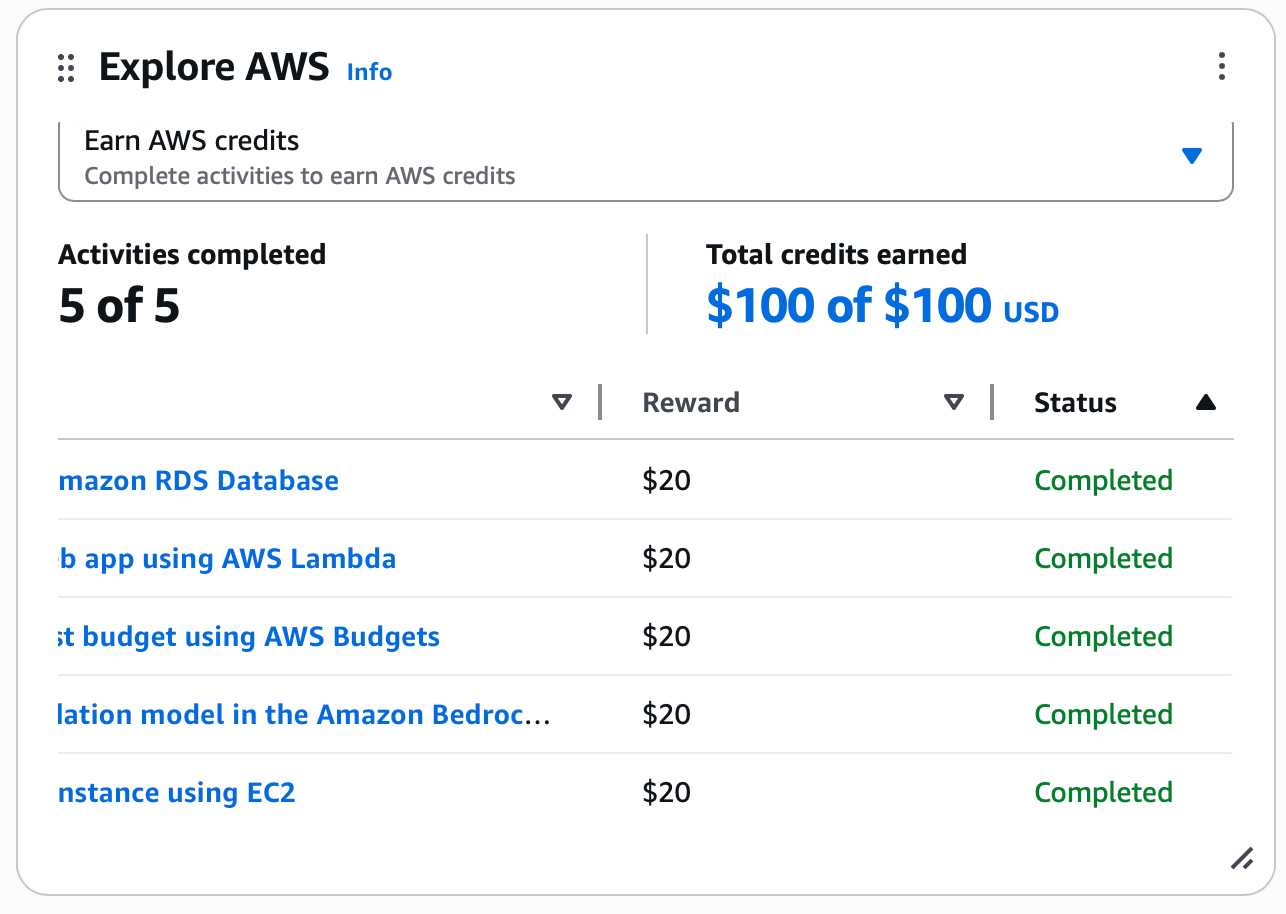Open the AWS Budgets cost budget activity
This screenshot has height=914, width=1286.
coord(249,637)
